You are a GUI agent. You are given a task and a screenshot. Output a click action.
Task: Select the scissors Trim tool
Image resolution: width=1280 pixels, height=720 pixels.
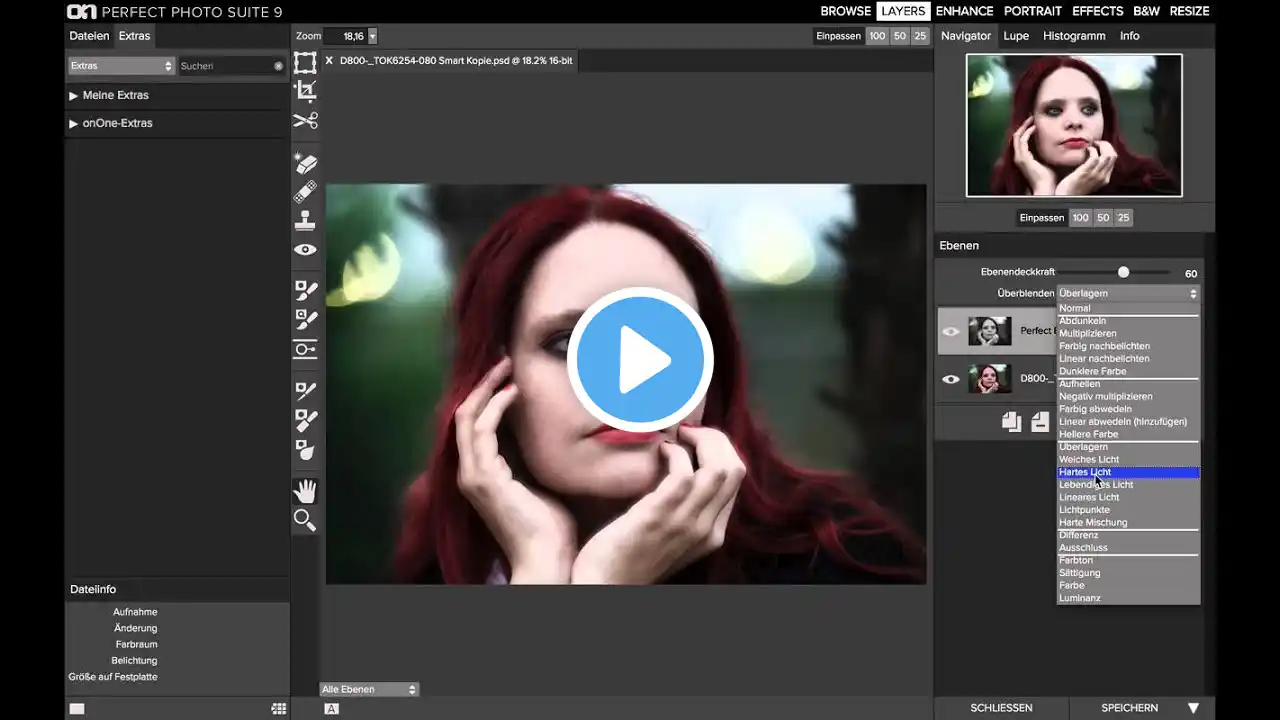[305, 121]
